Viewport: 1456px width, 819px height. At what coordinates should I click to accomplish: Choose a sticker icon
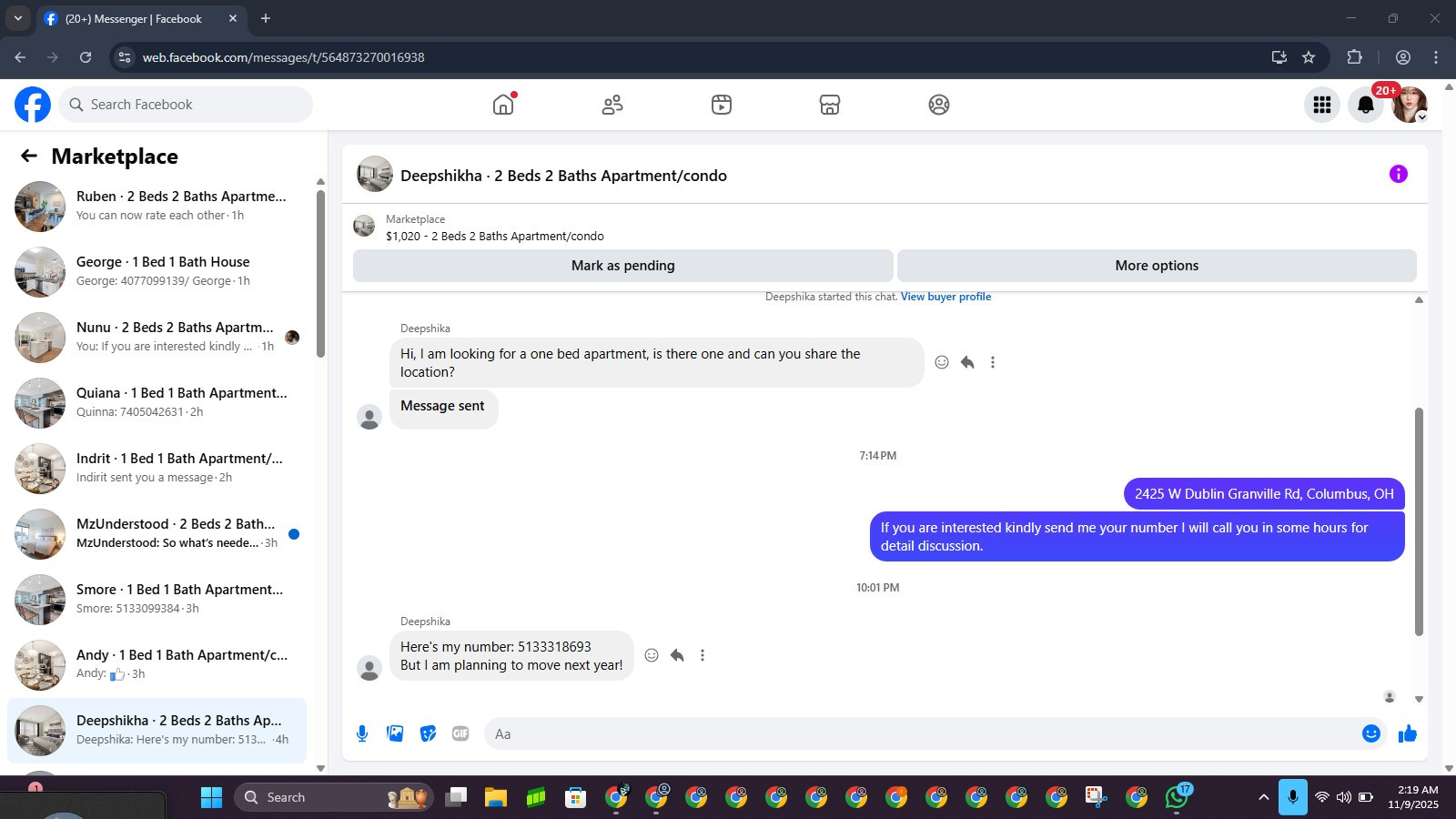pyautogui.click(x=428, y=733)
